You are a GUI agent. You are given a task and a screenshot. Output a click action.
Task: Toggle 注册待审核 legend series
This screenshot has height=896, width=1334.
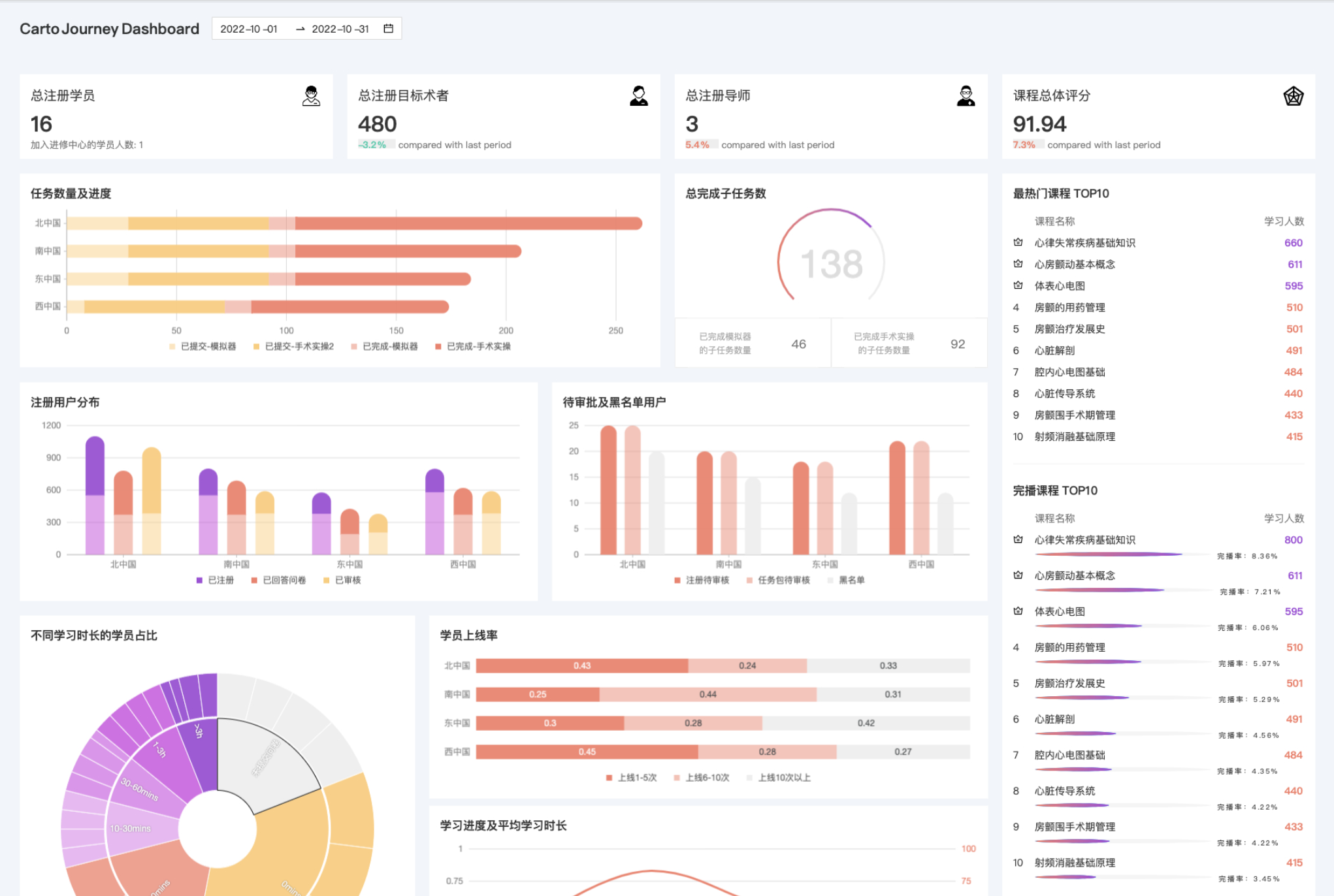[x=702, y=580]
